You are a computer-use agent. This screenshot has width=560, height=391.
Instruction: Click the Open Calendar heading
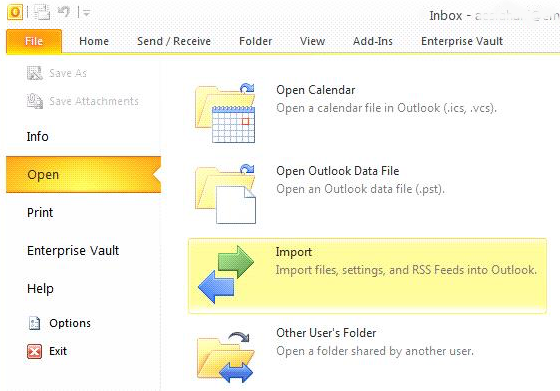316,90
